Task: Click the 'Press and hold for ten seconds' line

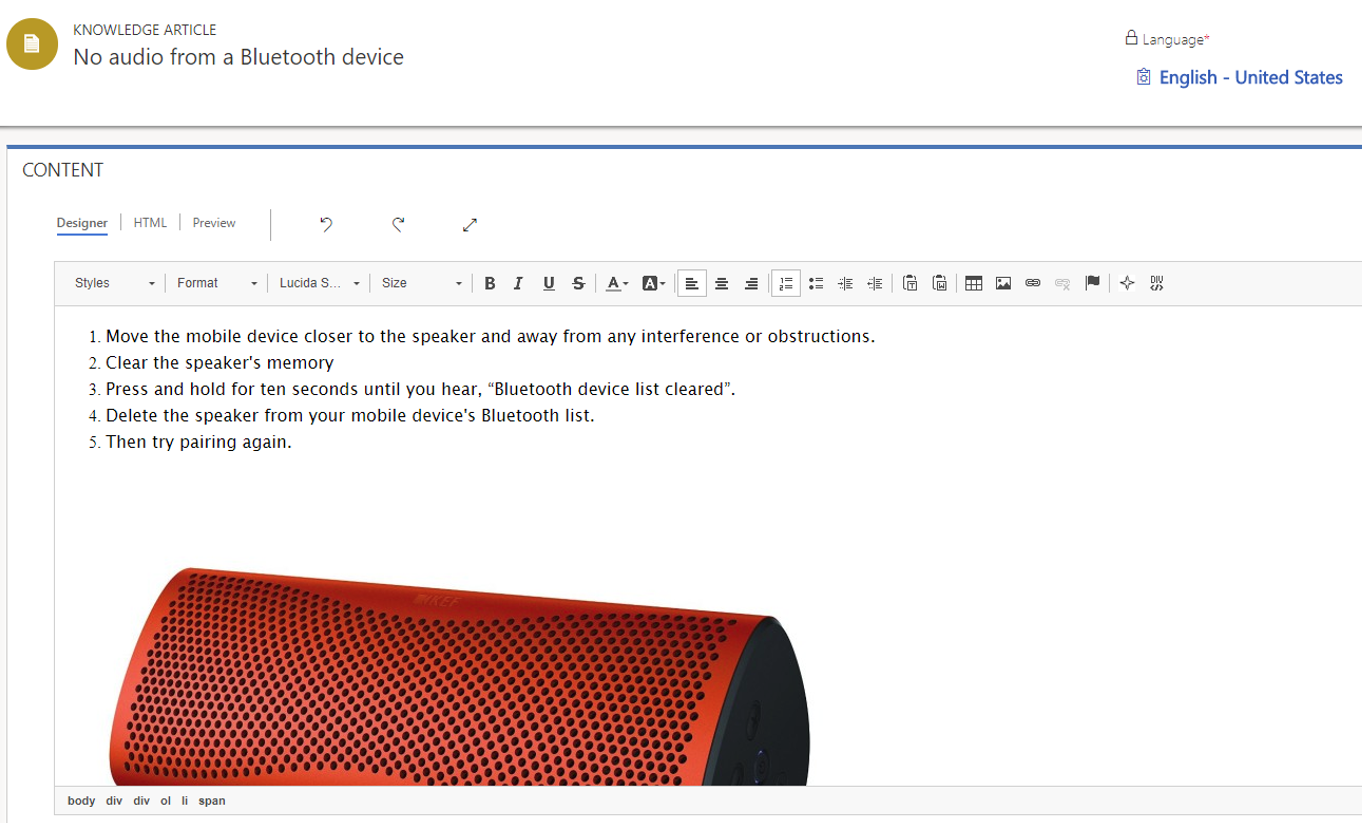Action: click(x=420, y=389)
